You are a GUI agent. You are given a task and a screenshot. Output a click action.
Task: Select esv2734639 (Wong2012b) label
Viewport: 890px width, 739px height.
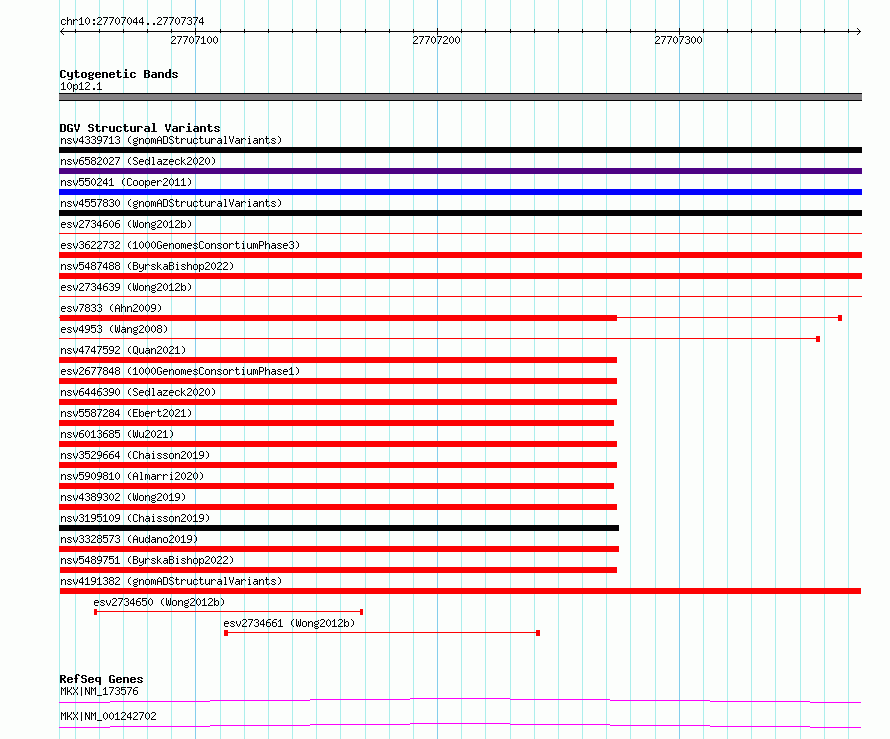point(126,287)
